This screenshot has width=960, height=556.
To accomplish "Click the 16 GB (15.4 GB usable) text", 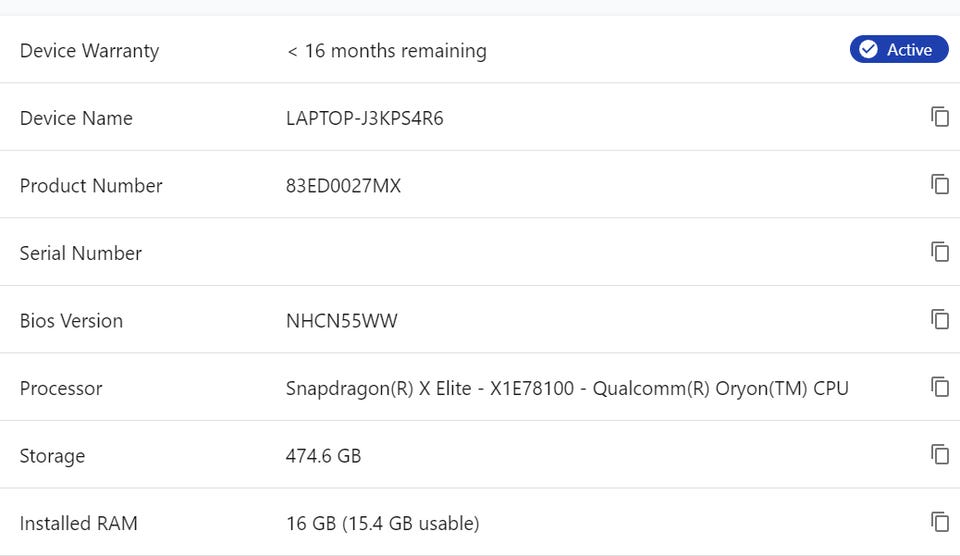I will (382, 523).
